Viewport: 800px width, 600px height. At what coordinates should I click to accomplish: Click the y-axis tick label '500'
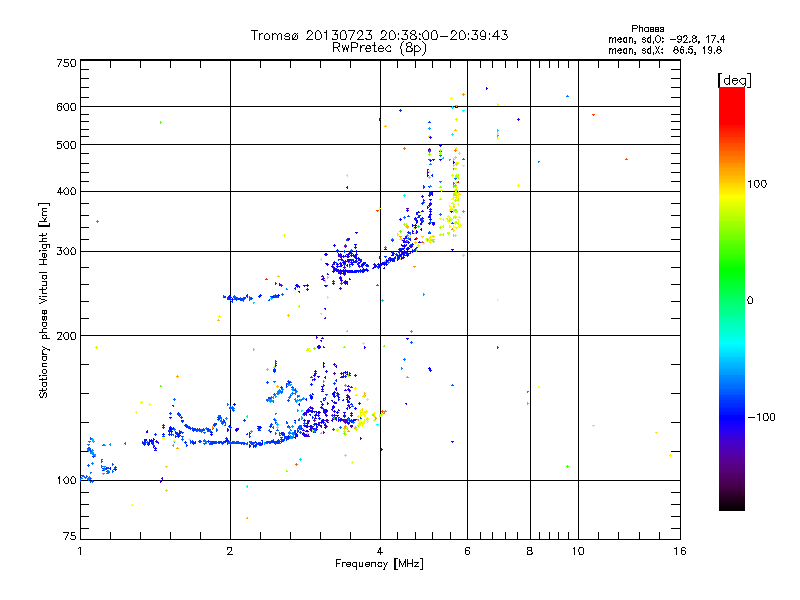point(66,145)
